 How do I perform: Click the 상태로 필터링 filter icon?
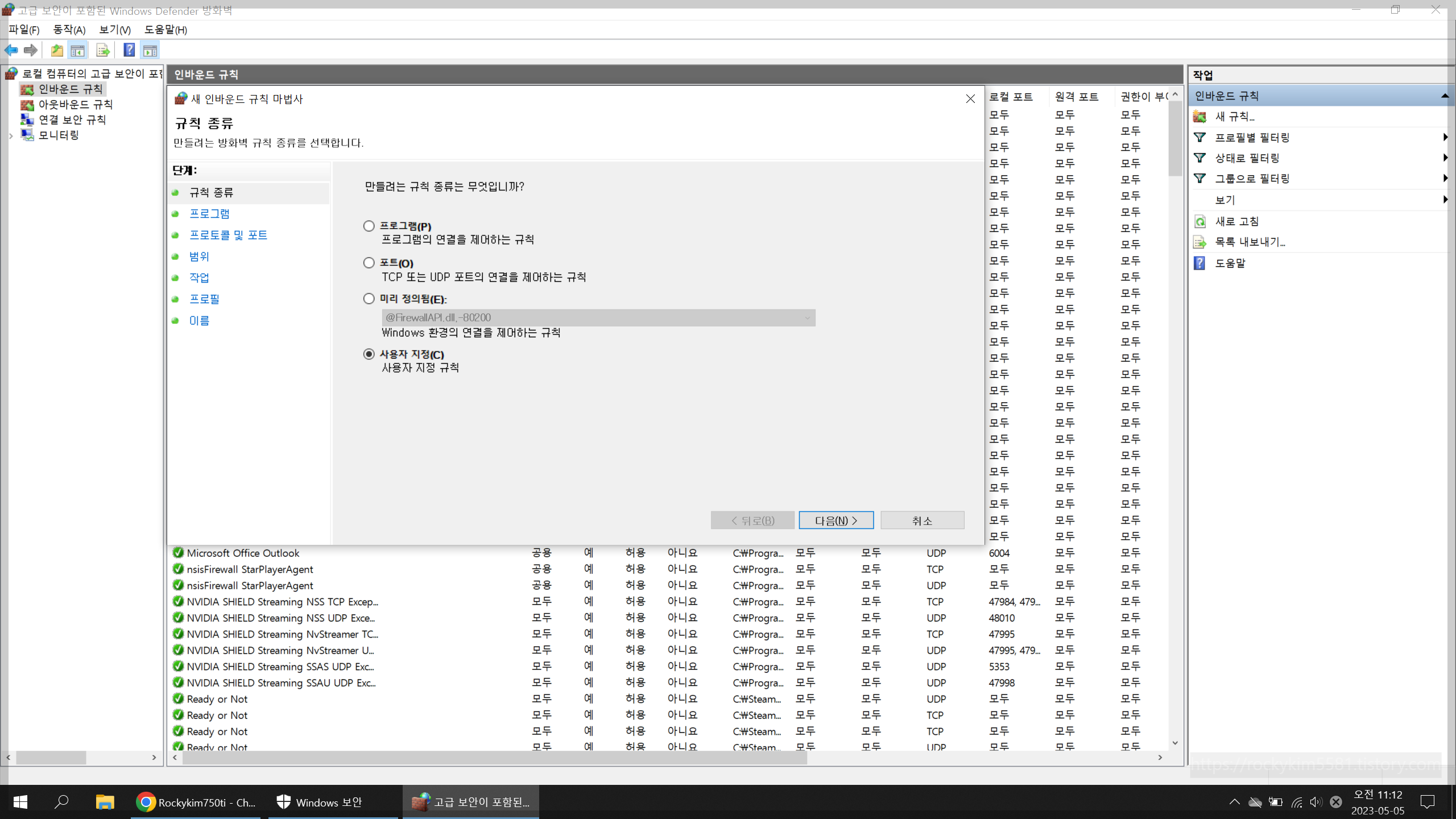click(1200, 158)
